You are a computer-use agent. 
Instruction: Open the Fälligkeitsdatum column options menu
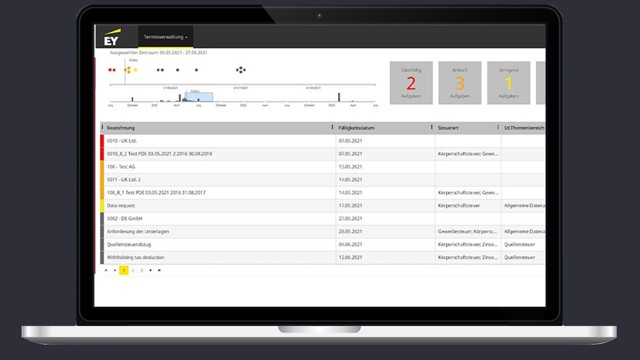click(431, 127)
